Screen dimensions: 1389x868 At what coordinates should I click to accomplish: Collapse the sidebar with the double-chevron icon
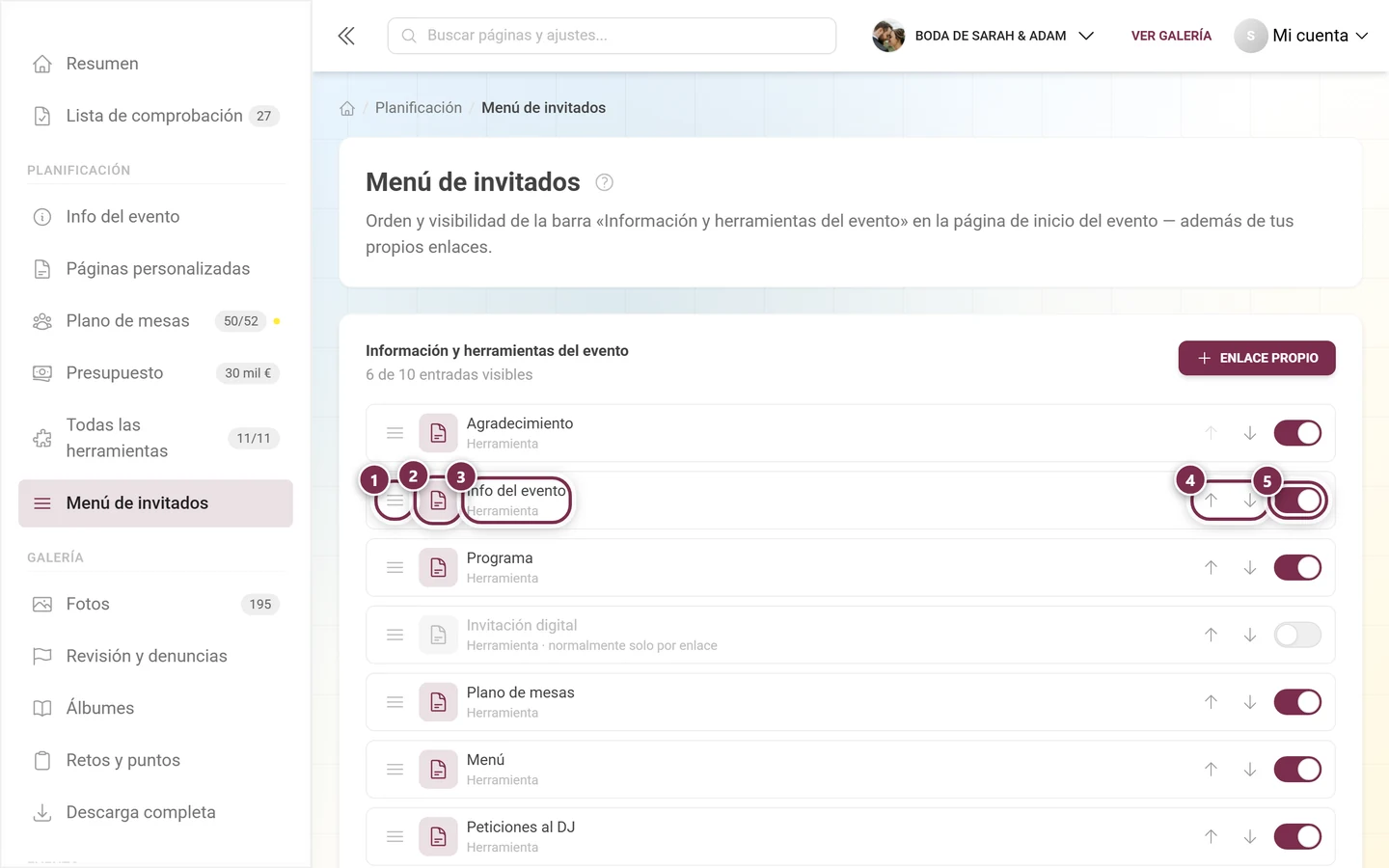click(x=346, y=36)
